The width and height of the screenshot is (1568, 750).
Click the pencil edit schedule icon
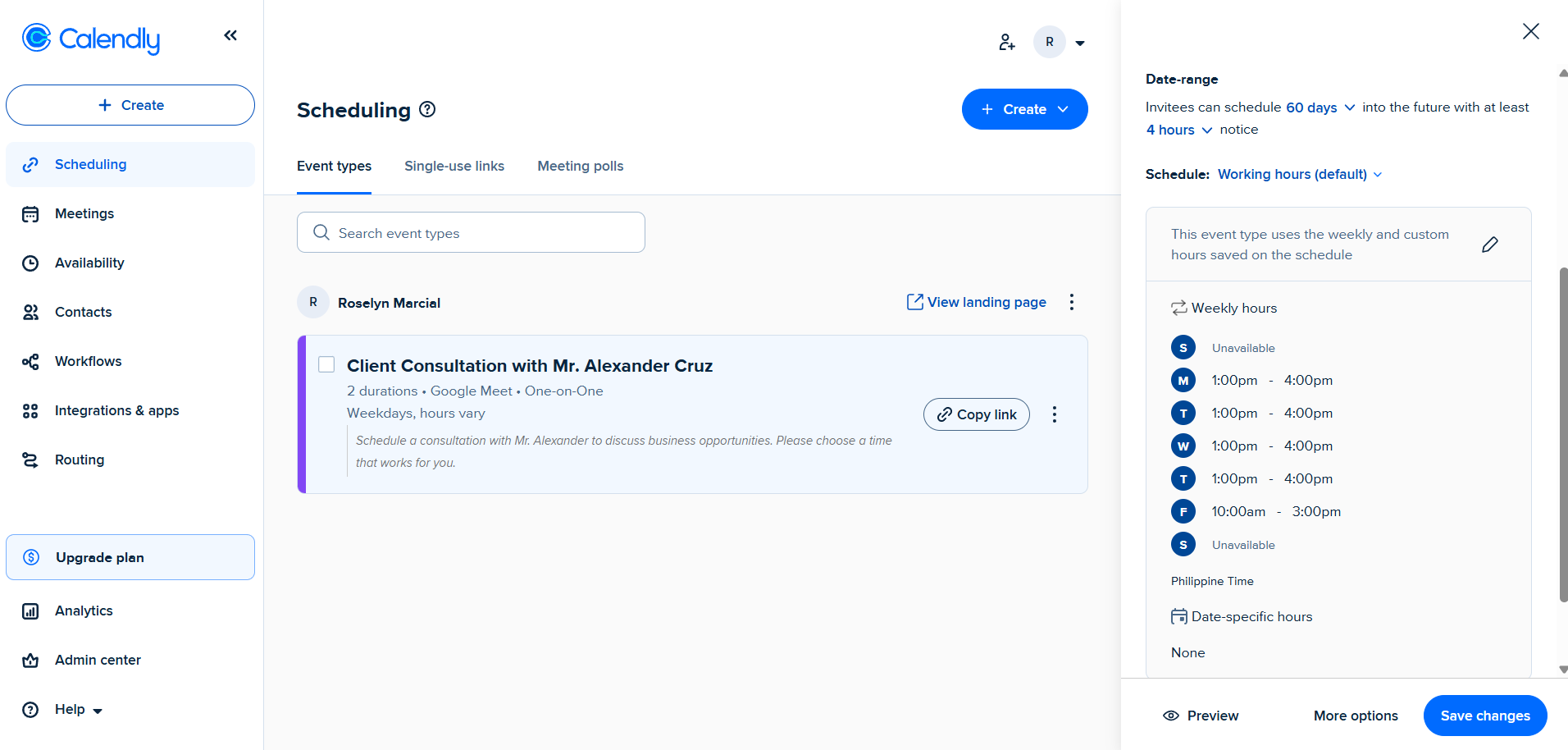pyautogui.click(x=1490, y=245)
